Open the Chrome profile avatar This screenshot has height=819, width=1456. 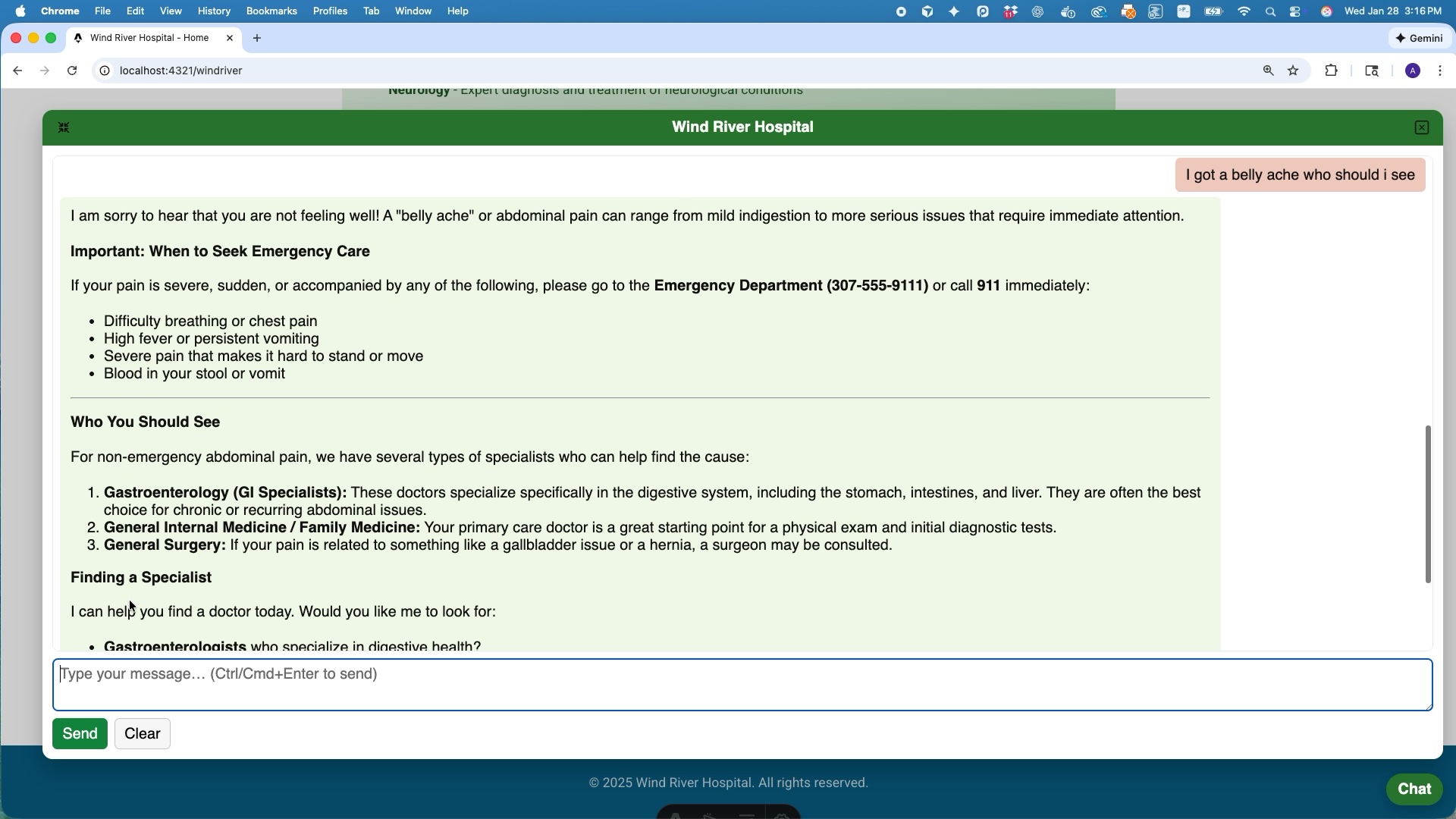[x=1412, y=71]
